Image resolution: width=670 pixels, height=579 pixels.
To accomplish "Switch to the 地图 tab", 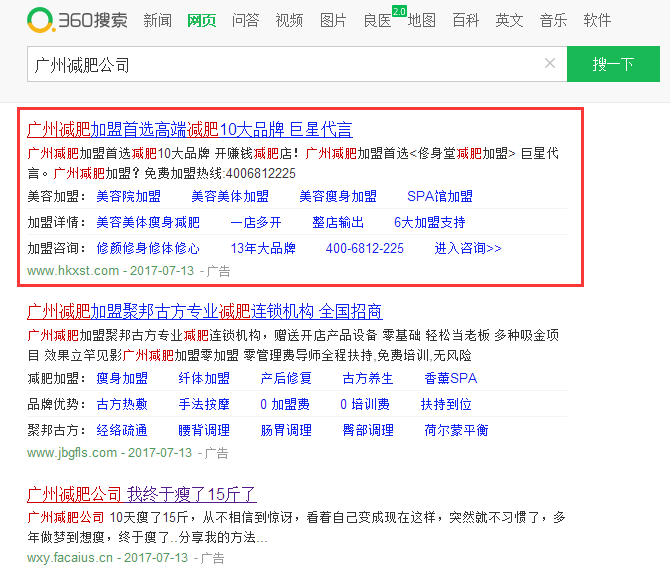I will point(421,20).
